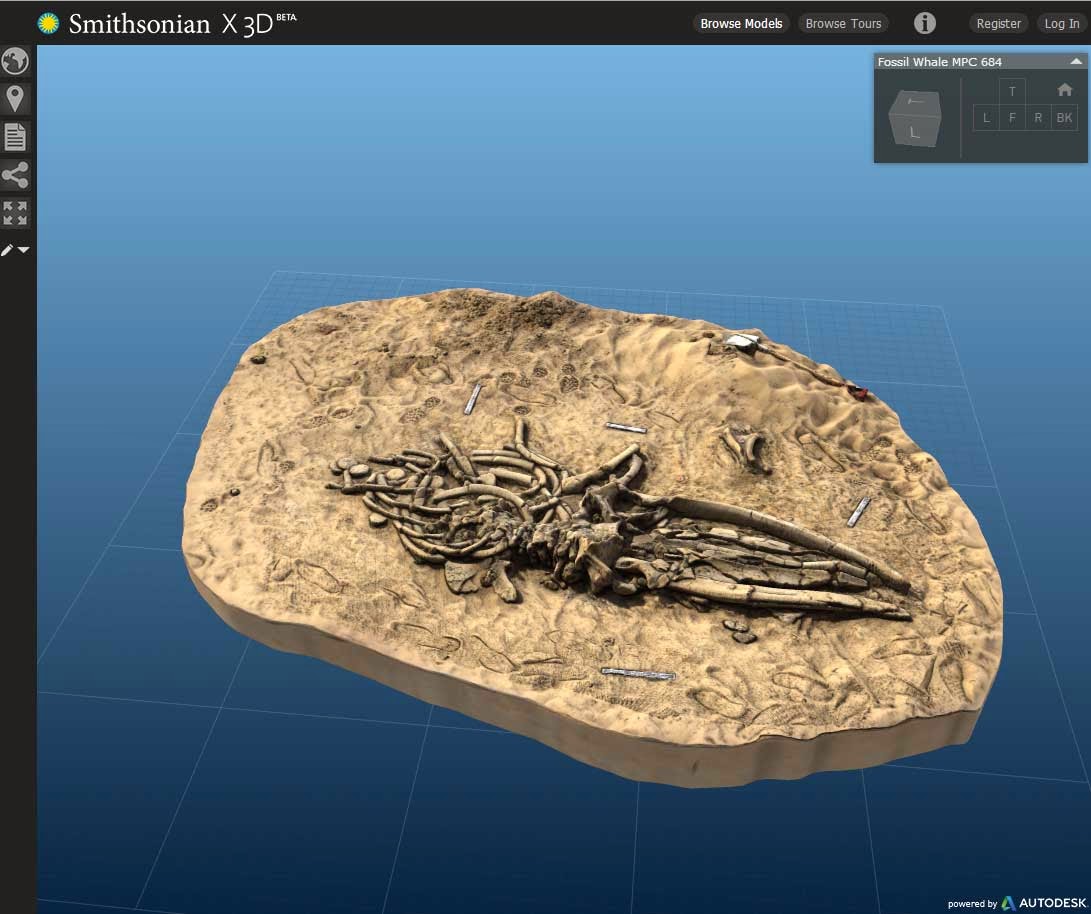1091x914 pixels.
Task: Open the Smithsonian X 3D home title
Action: 182,24
